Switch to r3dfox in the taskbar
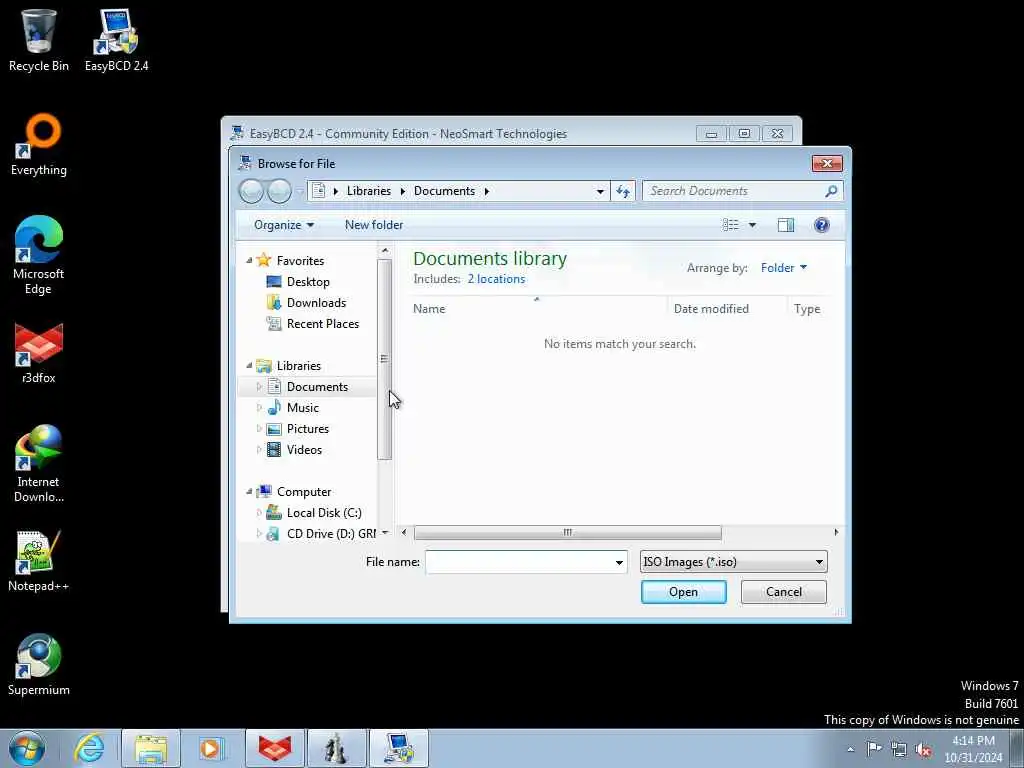This screenshot has width=1024, height=768. [x=275, y=748]
